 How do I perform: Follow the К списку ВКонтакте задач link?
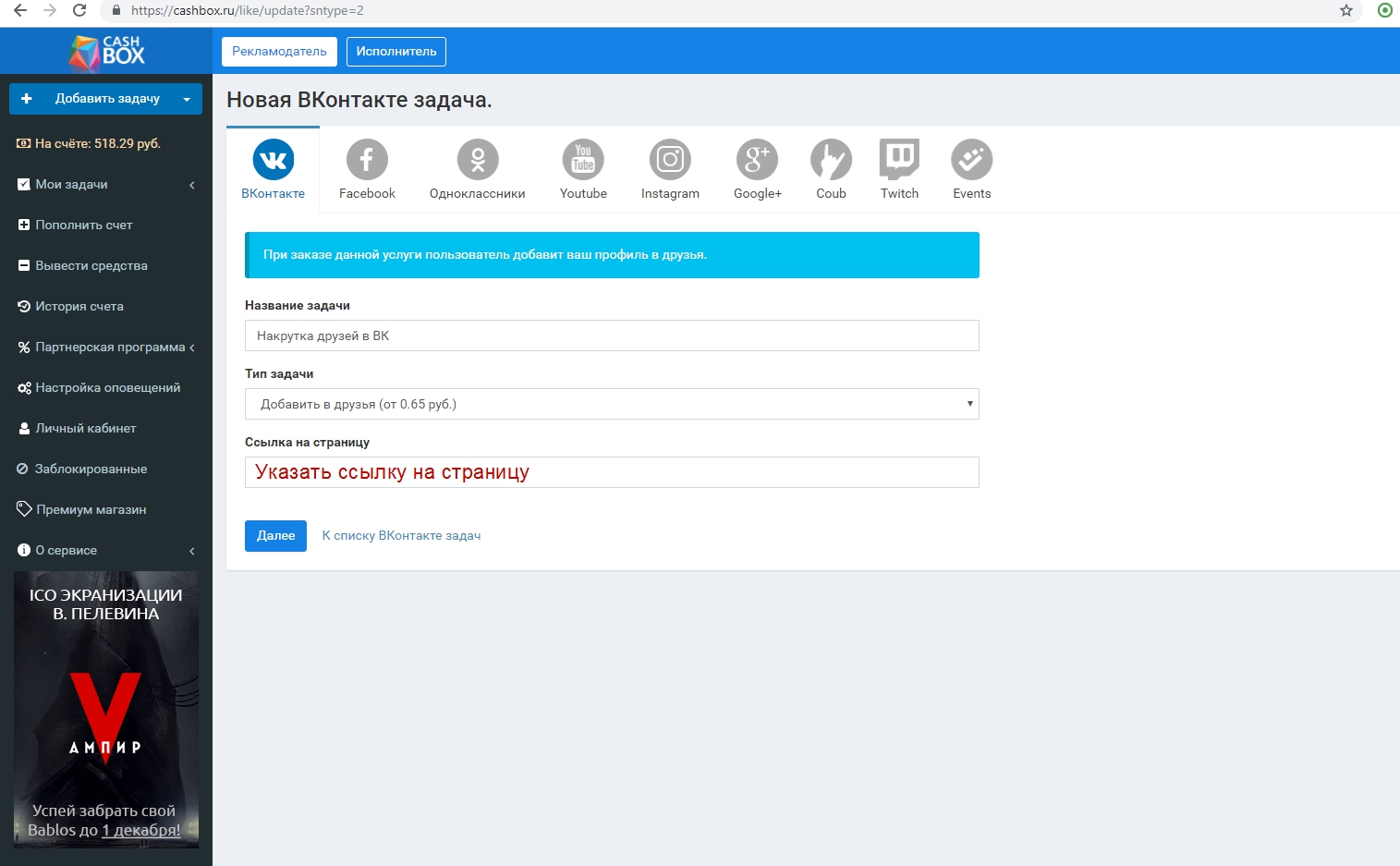pyautogui.click(x=401, y=536)
